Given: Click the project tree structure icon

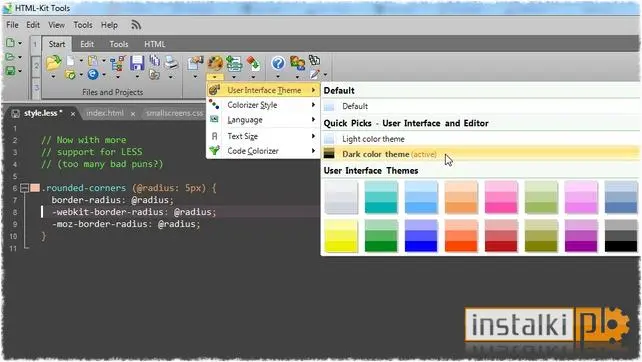Looking at the screenshot, I should pos(117,63).
